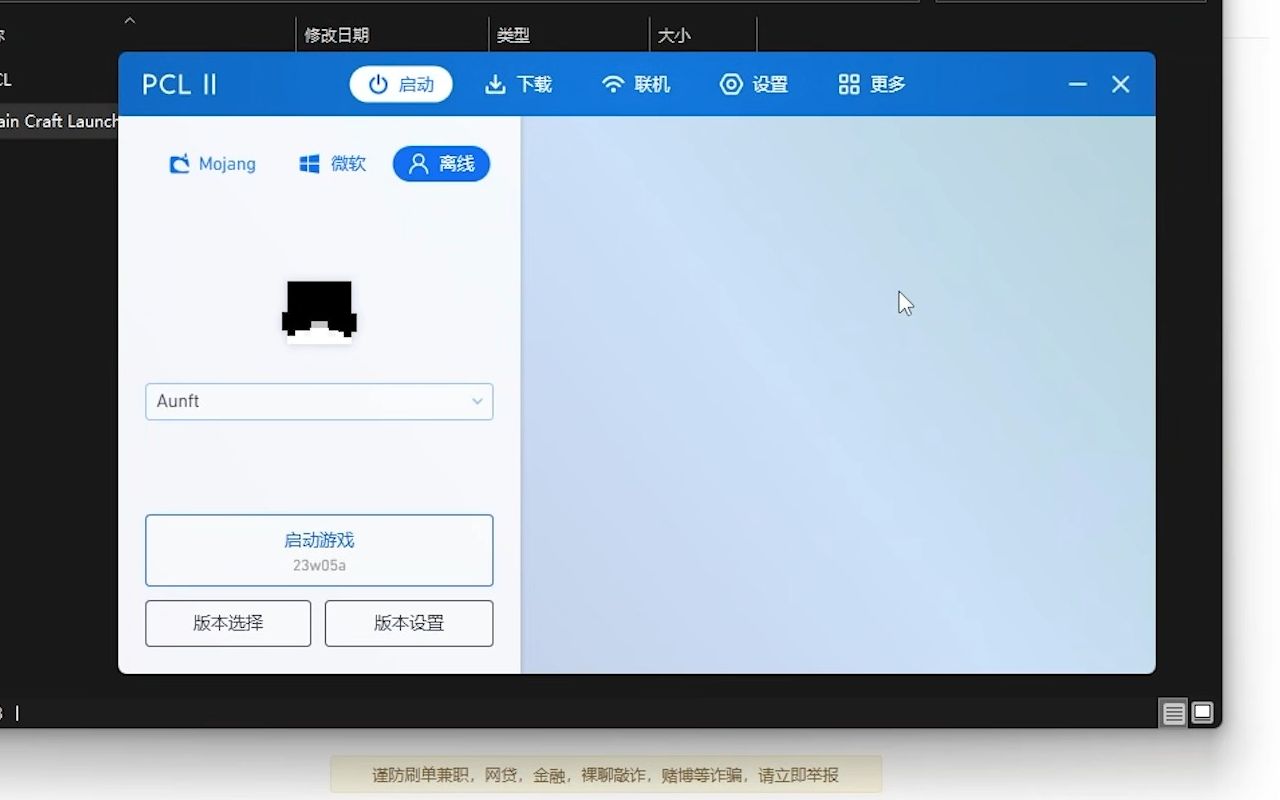Switch explorer to details view icon
This screenshot has width=1280, height=800.
pos(1174,713)
